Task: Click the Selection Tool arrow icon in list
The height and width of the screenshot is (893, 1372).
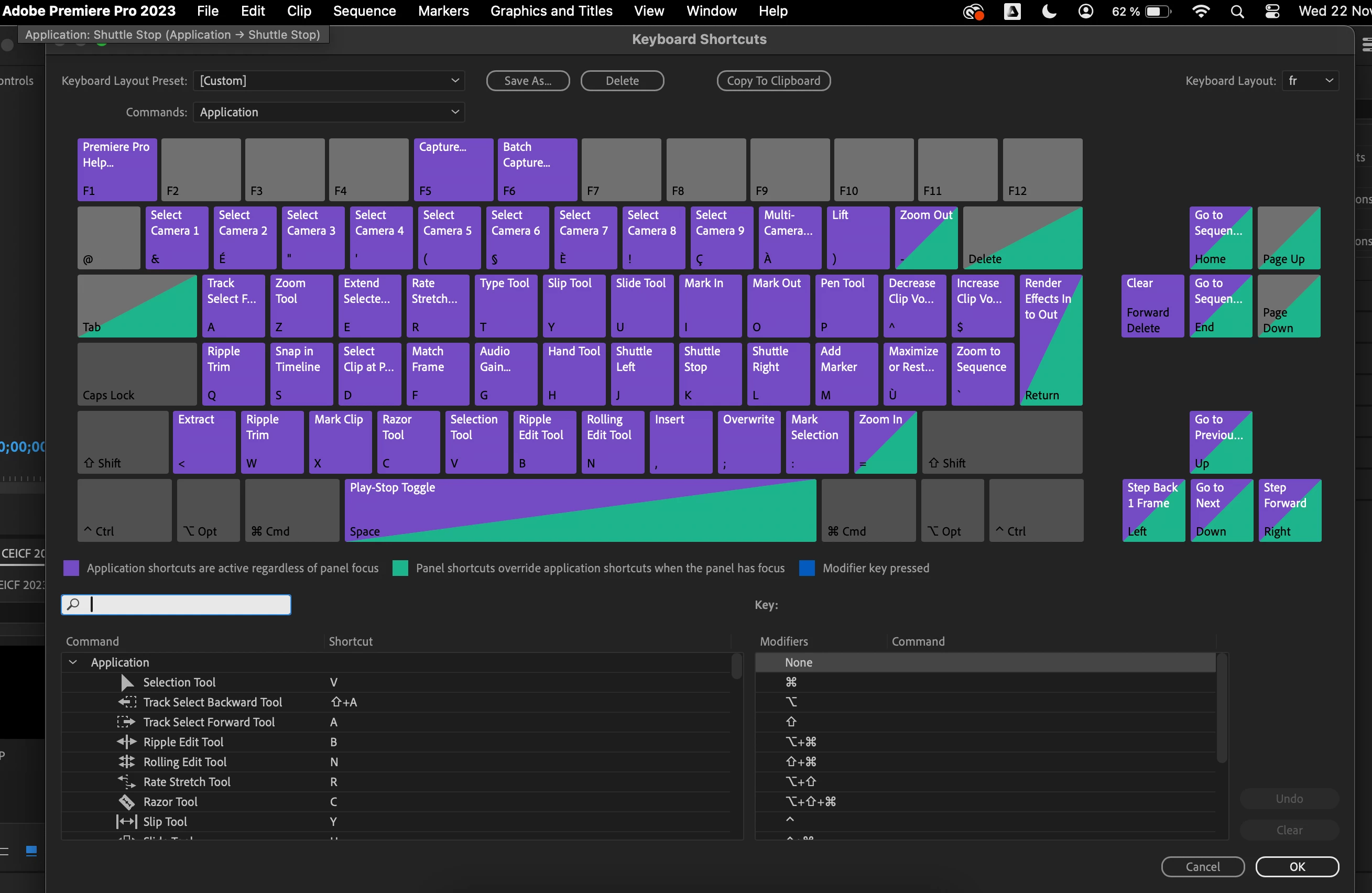Action: tap(127, 682)
